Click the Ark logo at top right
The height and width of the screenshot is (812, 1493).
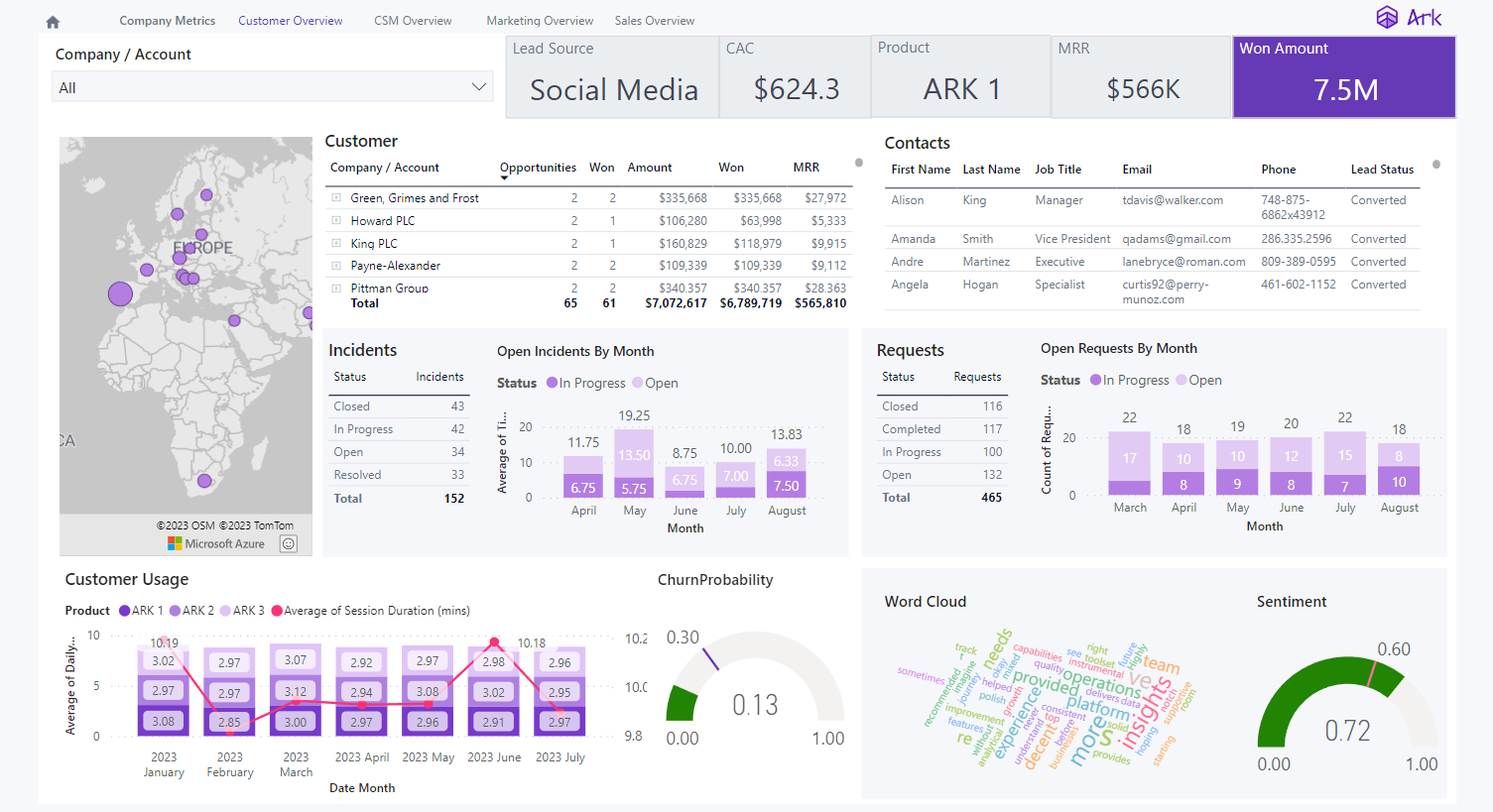1410,17
